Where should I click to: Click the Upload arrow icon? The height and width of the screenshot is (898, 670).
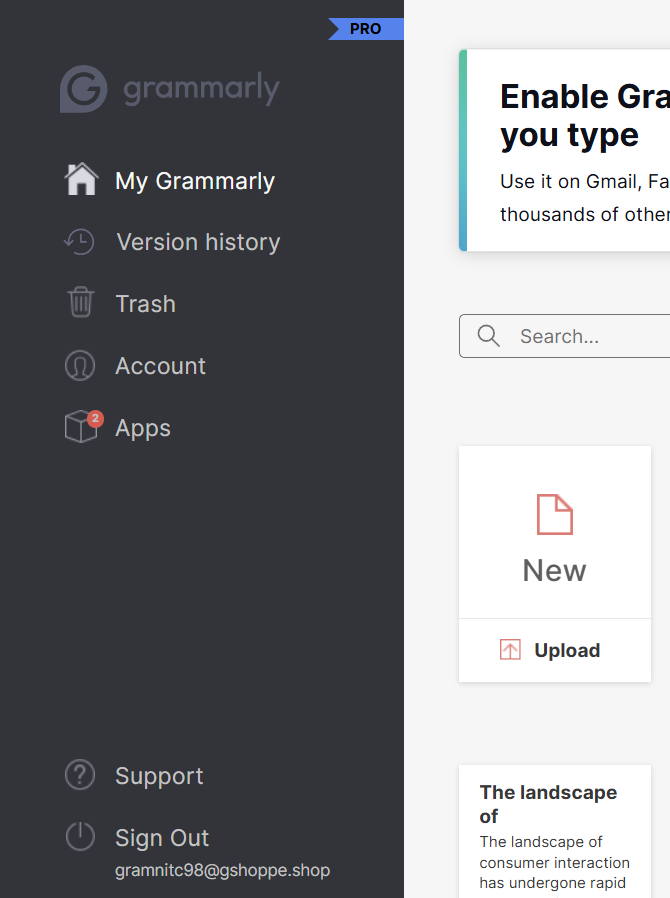510,650
